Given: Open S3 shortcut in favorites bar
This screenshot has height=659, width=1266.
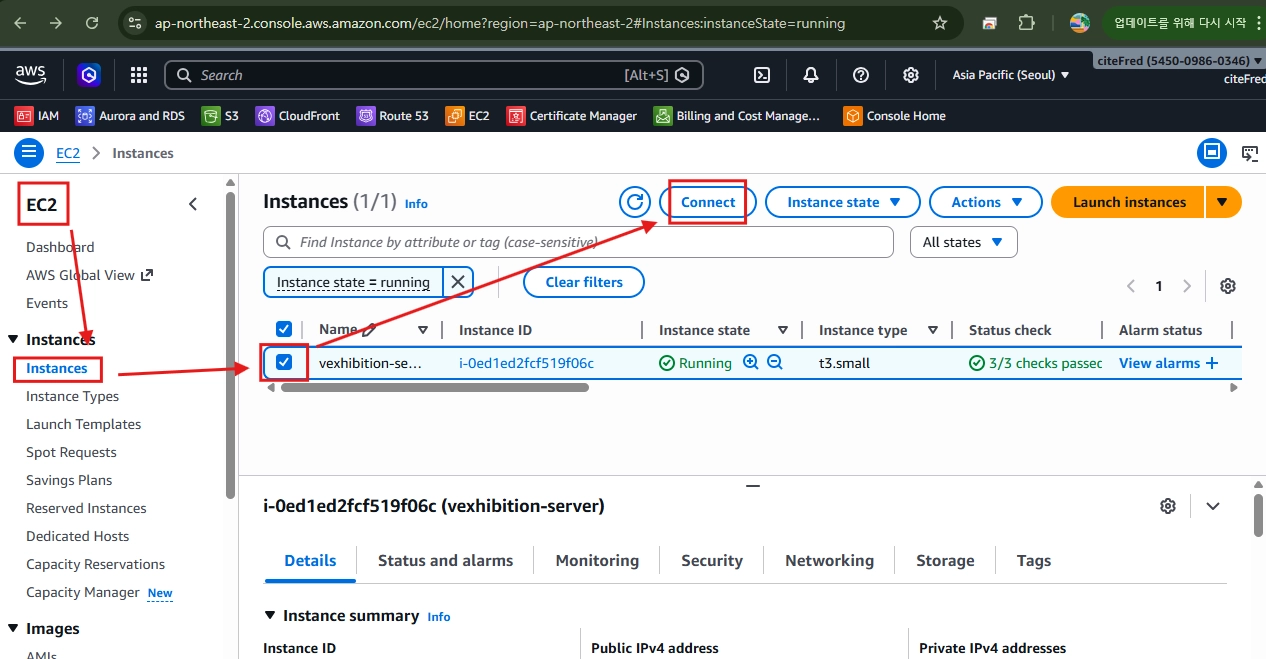Looking at the screenshot, I should coord(220,116).
